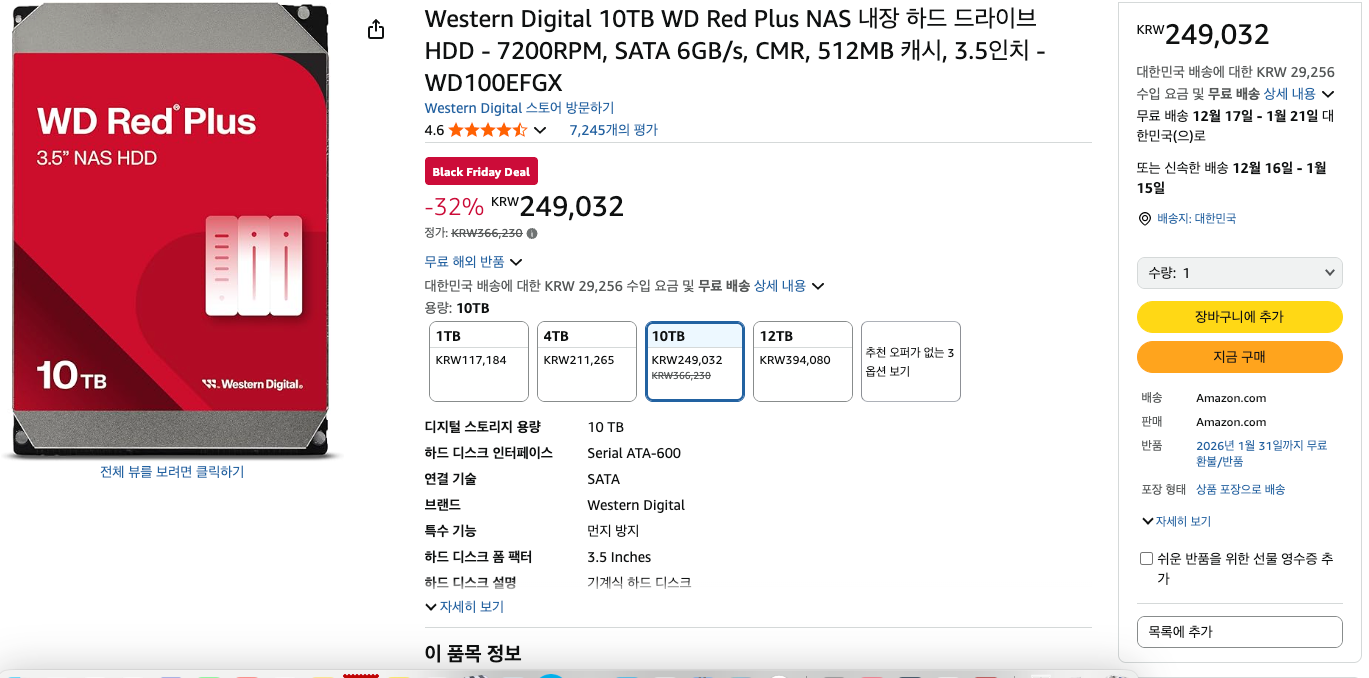Check the 선물 영수증 추가 gift receipt checkbox
Screen dimensions: 1369x678
[1146, 559]
